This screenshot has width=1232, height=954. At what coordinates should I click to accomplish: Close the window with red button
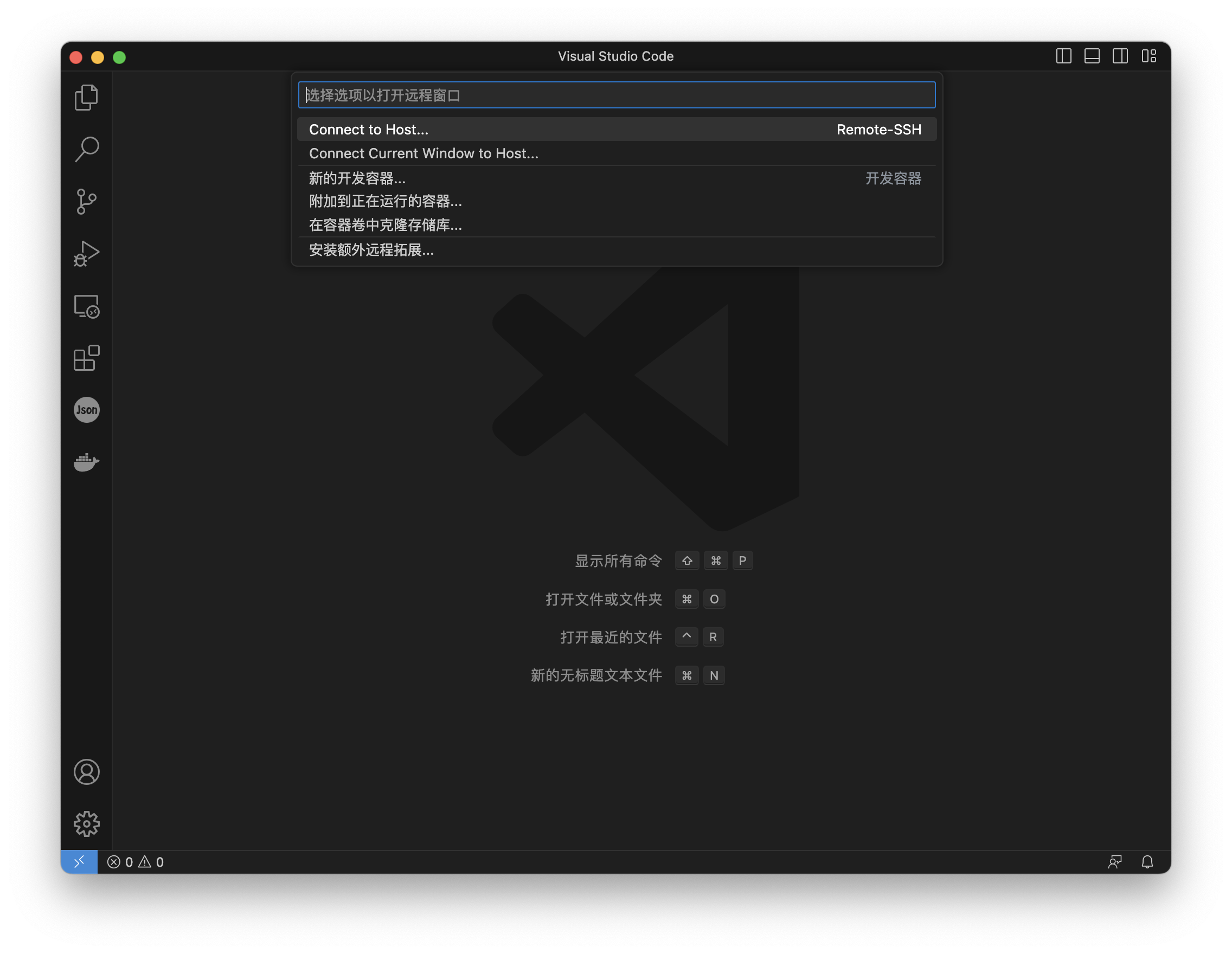(x=76, y=57)
